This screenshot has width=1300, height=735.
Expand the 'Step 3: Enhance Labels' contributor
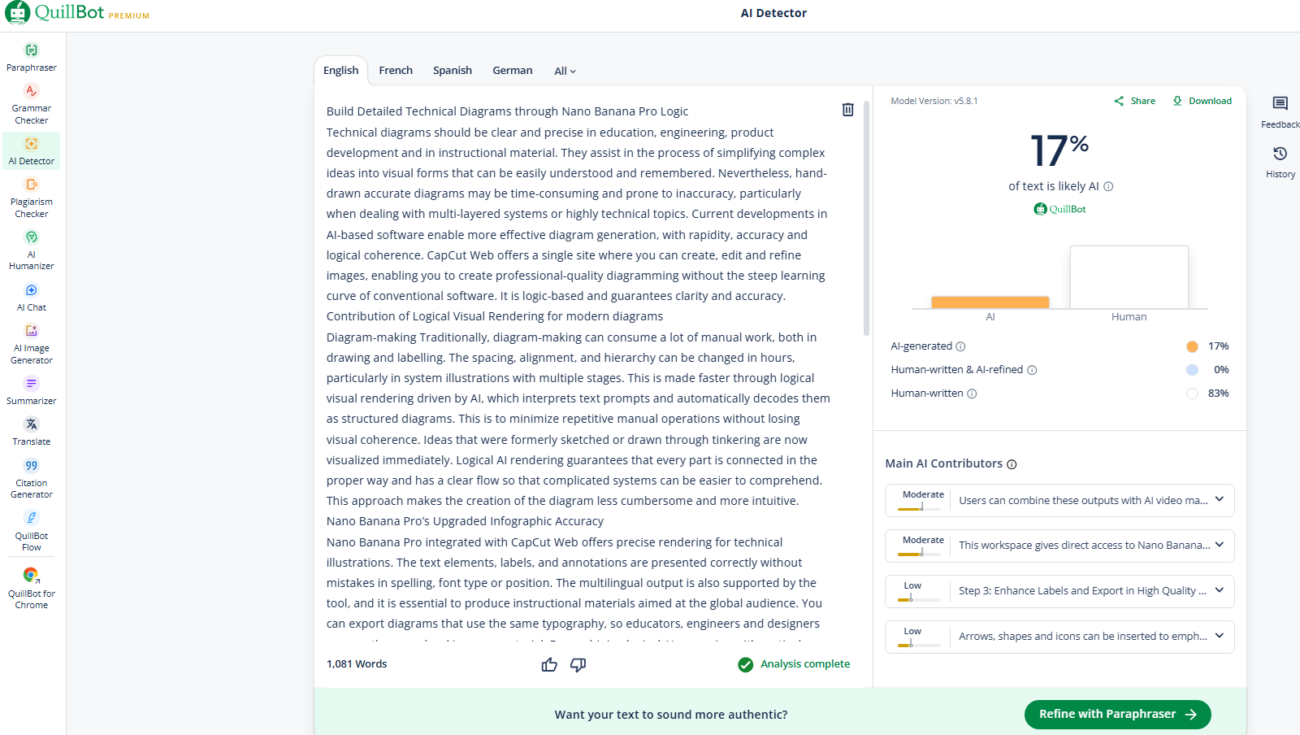coord(1219,591)
